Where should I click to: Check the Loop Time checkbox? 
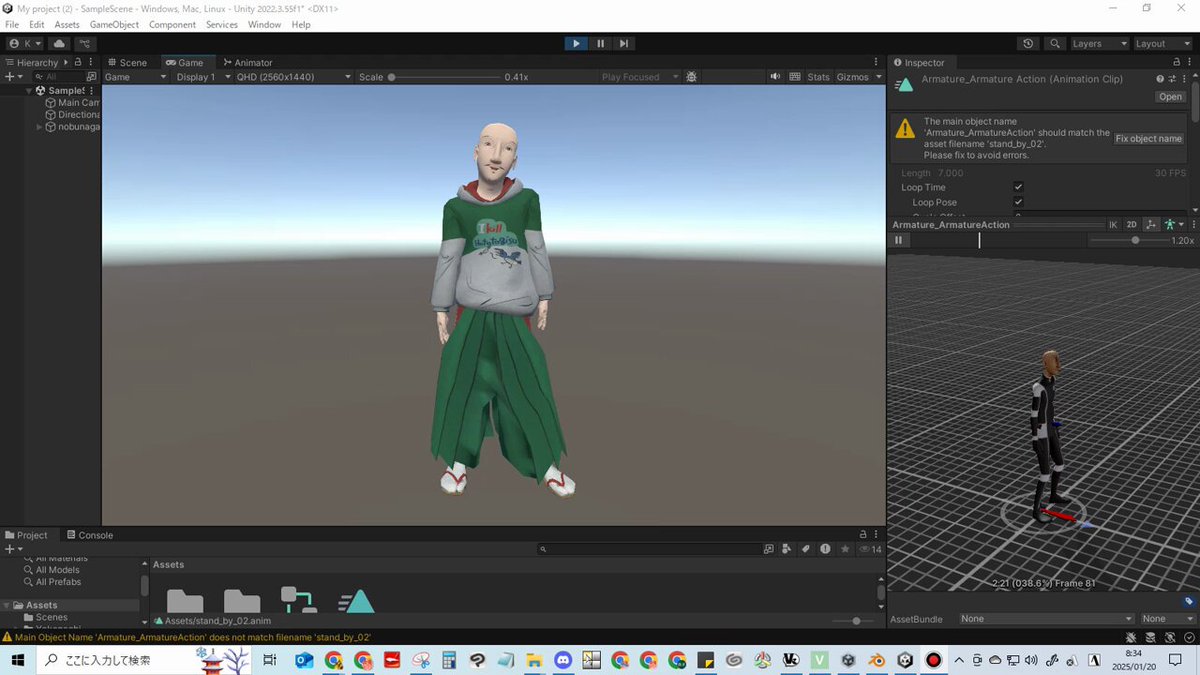[x=1018, y=187]
